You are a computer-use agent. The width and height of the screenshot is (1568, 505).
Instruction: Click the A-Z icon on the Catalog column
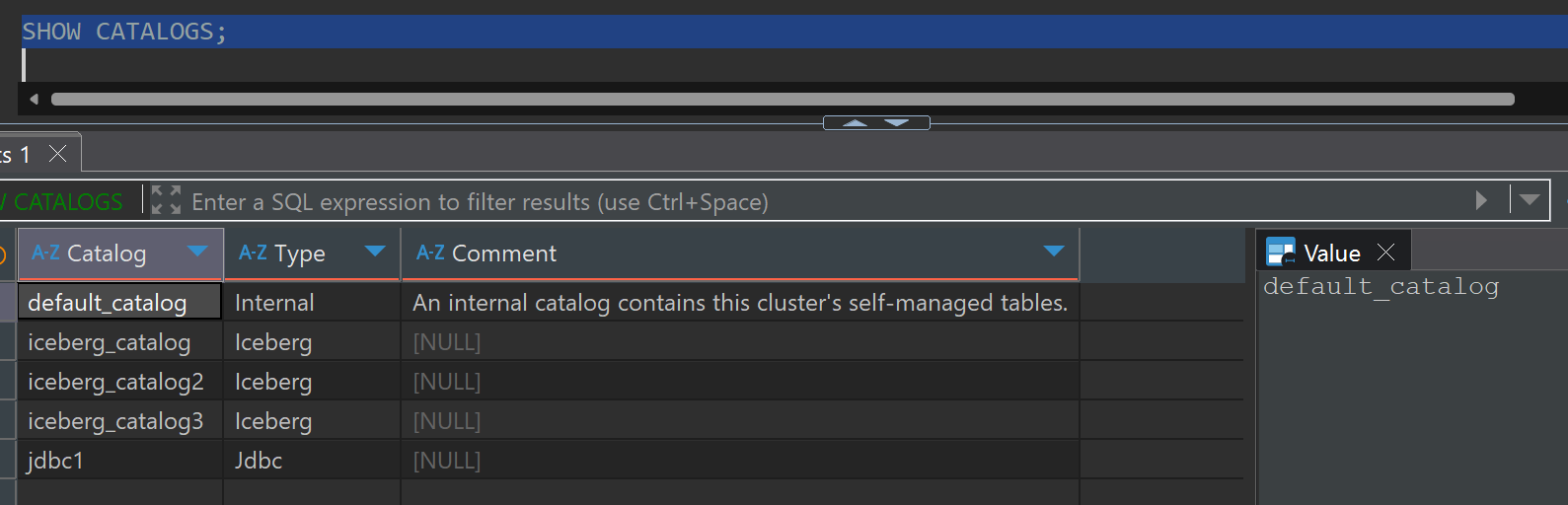pos(45,253)
